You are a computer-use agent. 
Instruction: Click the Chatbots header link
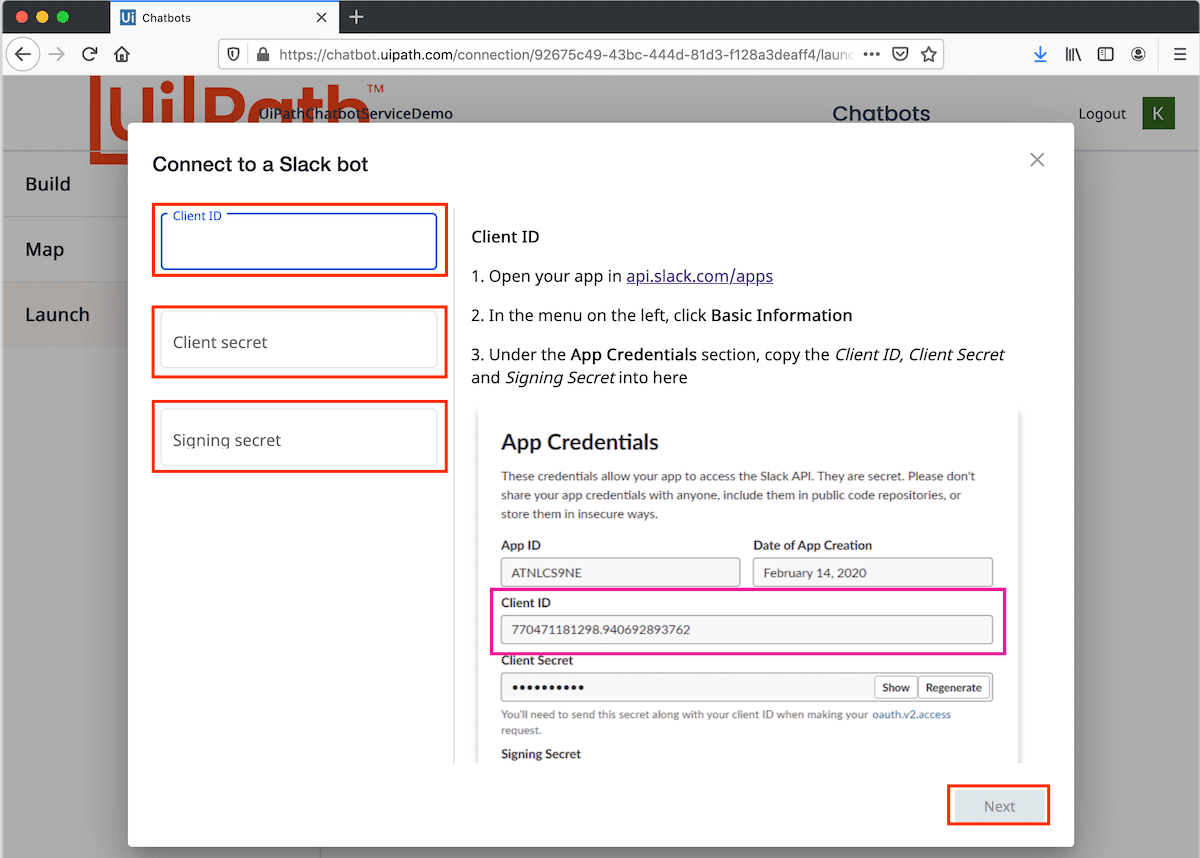(881, 113)
